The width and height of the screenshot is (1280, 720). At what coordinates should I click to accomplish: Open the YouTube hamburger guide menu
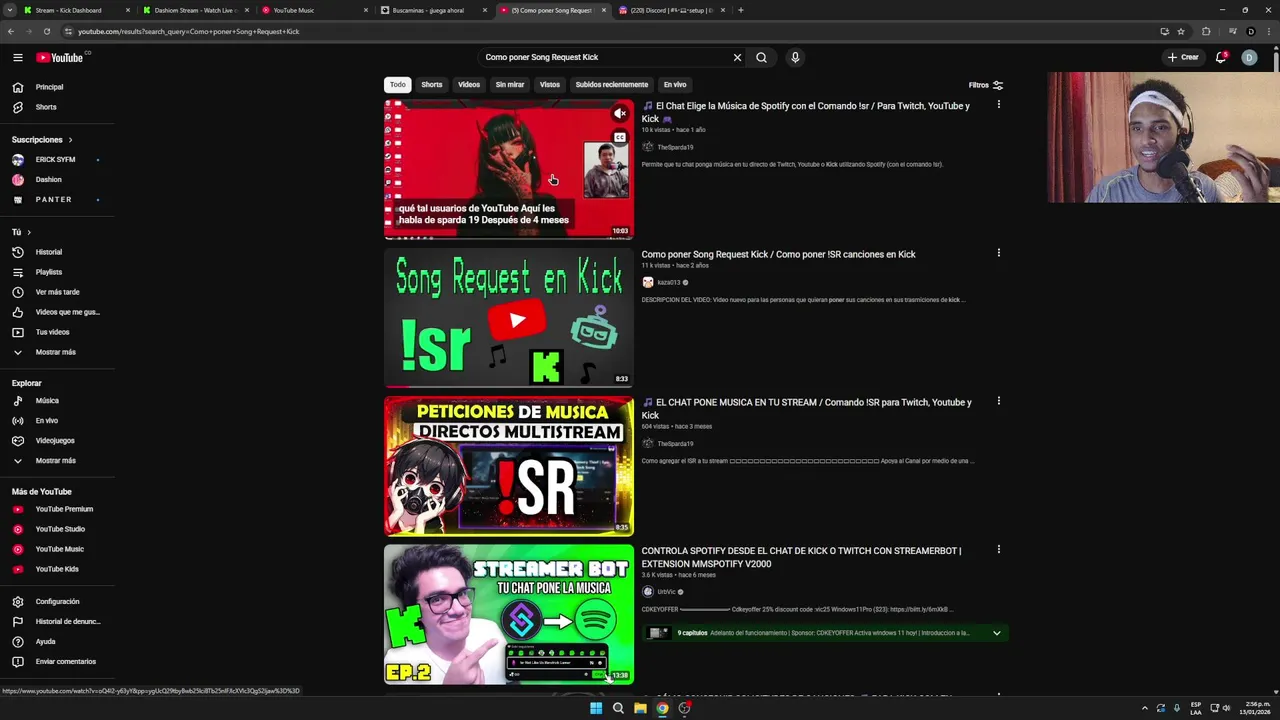click(18, 57)
